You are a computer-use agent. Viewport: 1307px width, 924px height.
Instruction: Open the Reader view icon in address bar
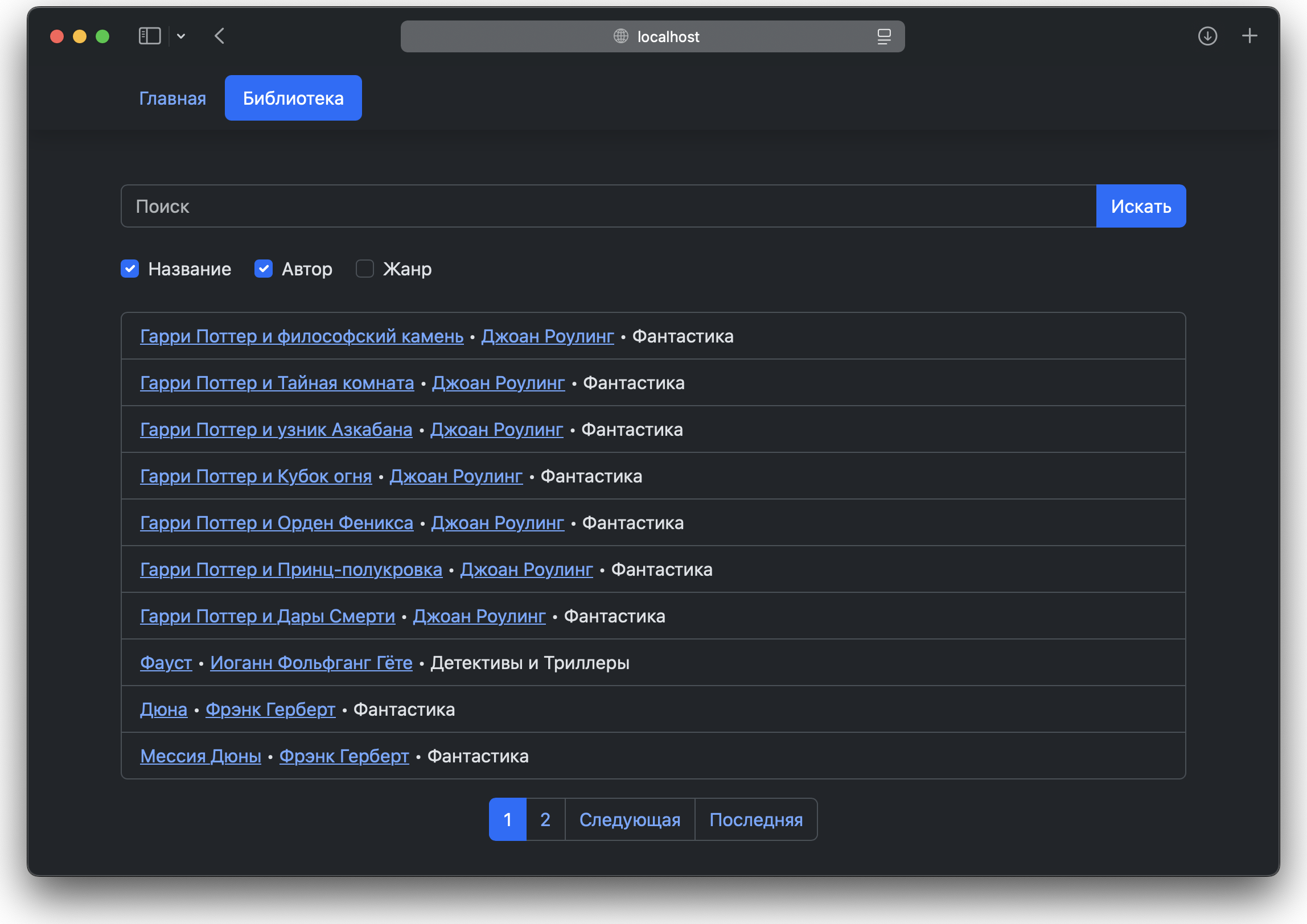883,36
